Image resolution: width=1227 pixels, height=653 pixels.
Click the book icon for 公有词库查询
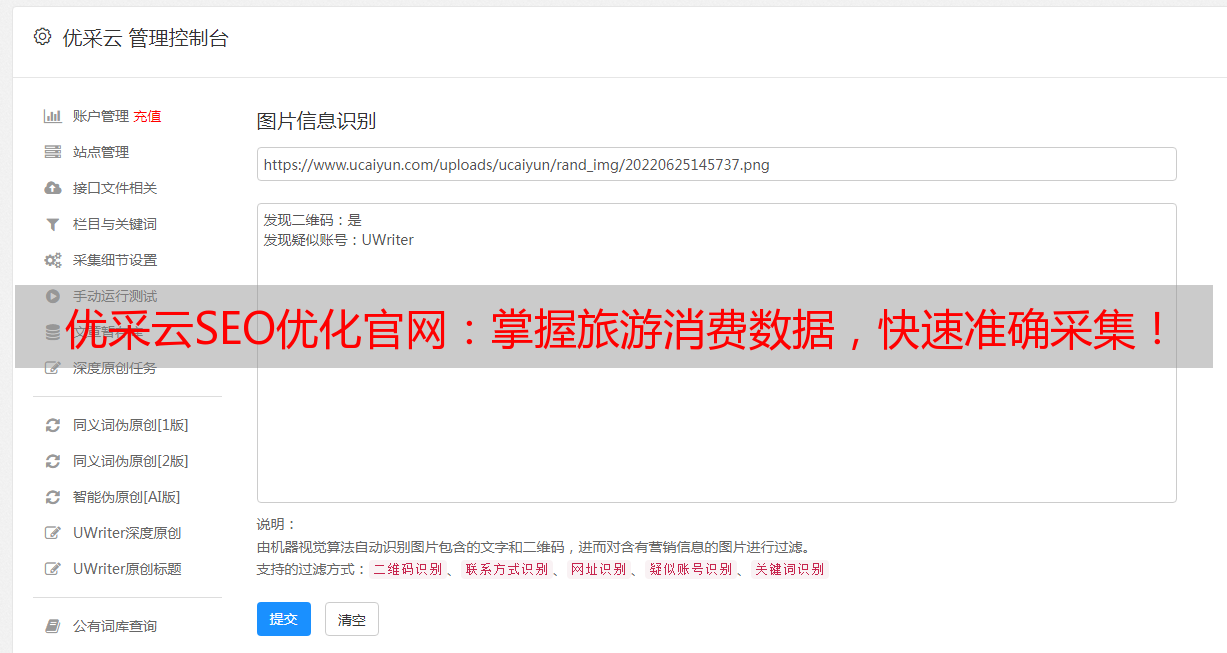pyautogui.click(x=53, y=626)
